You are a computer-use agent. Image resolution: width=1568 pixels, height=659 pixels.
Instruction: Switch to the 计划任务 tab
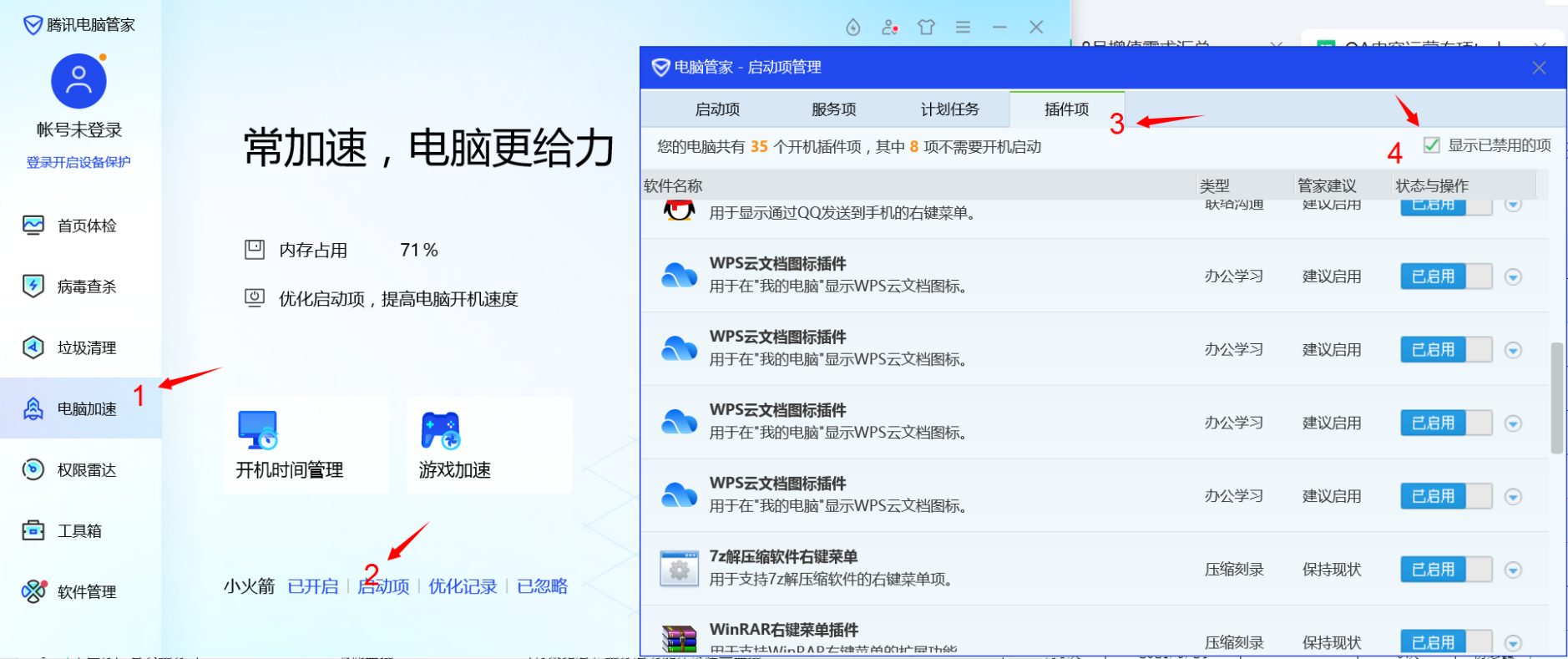[x=949, y=109]
